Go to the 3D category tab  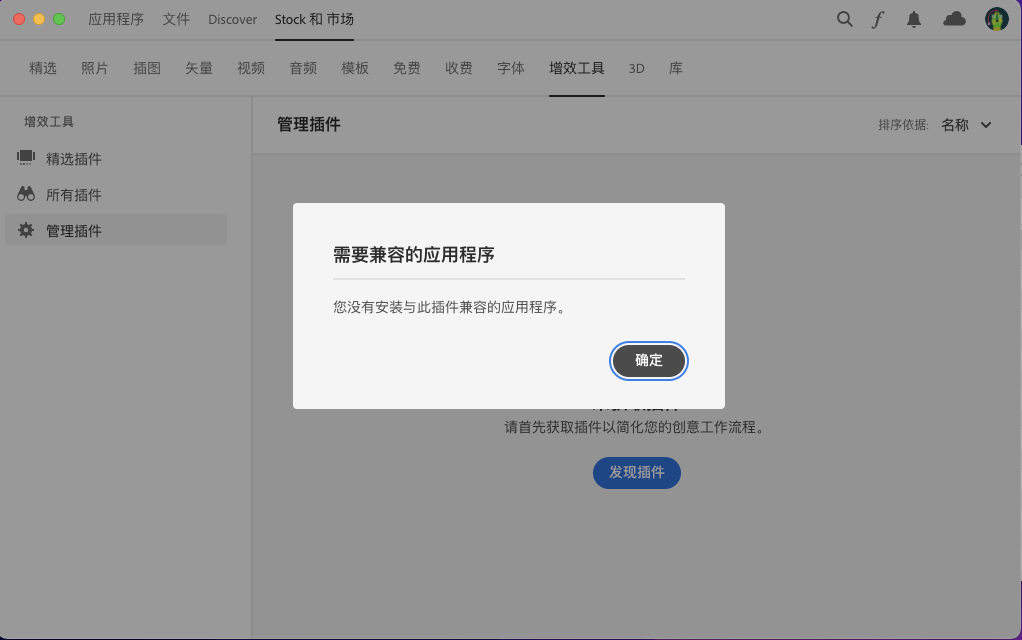tap(637, 68)
